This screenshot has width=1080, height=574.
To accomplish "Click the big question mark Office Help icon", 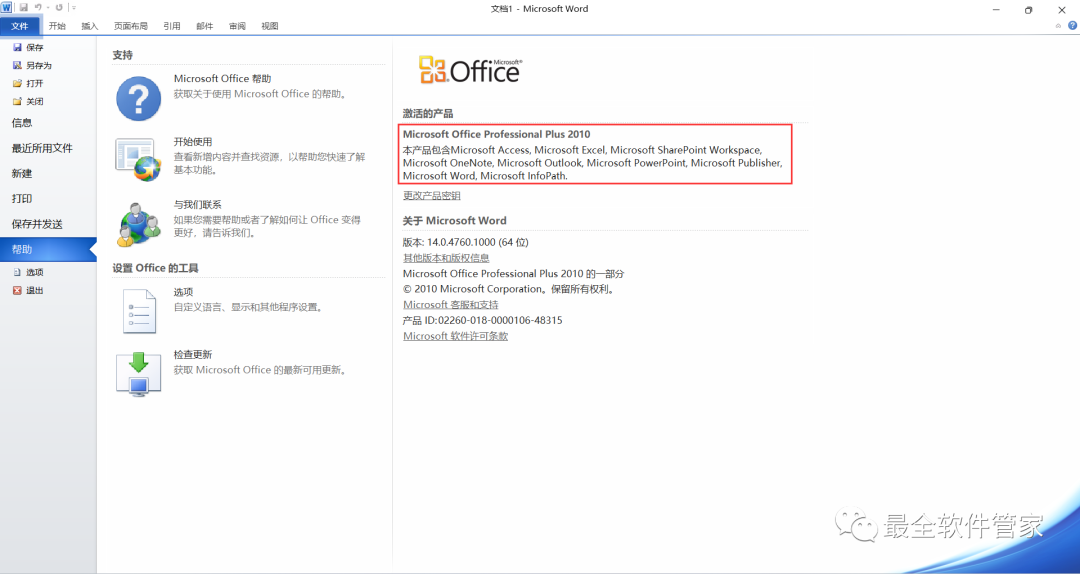I will click(138, 99).
